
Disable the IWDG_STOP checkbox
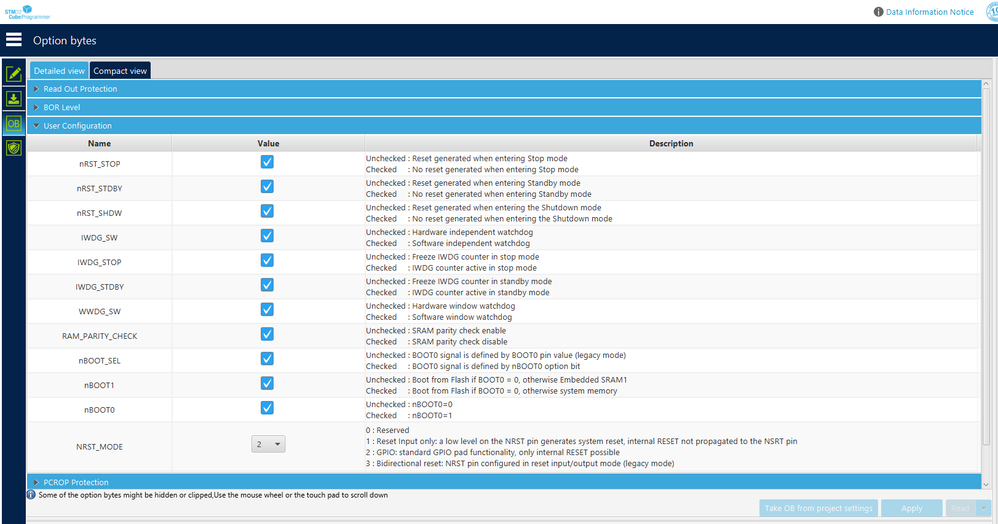click(x=267, y=260)
